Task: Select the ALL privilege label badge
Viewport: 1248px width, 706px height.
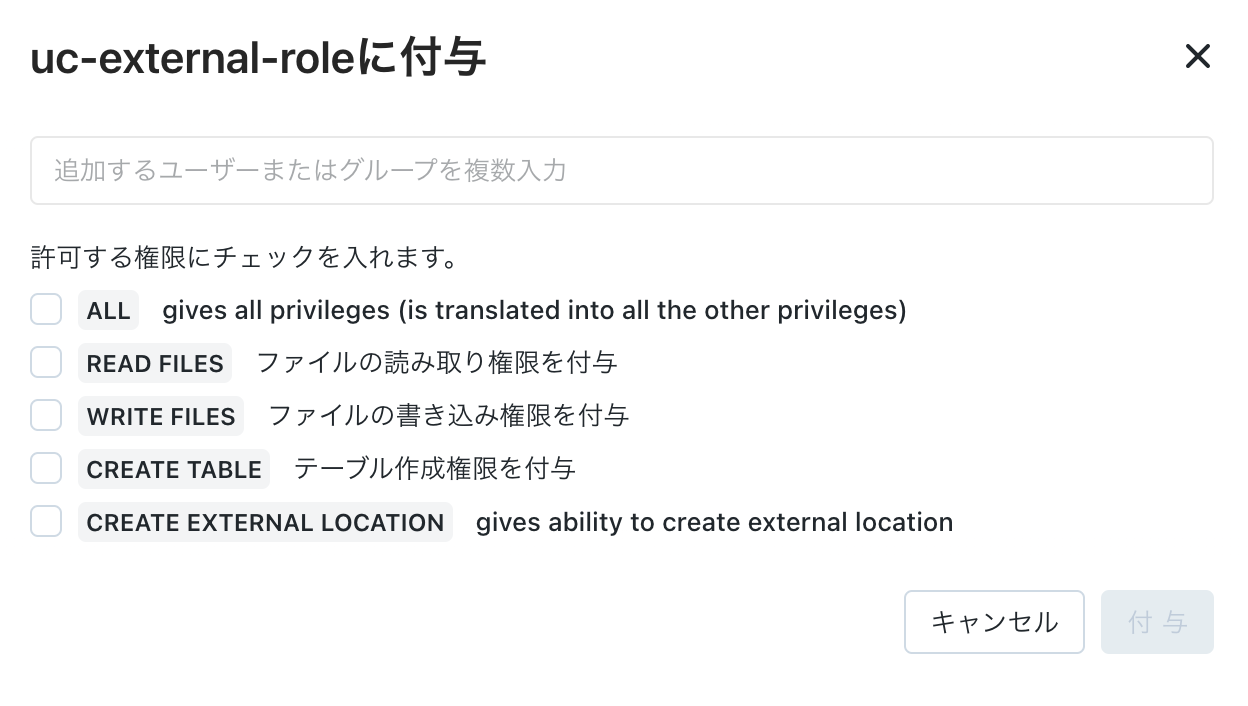Action: pyautogui.click(x=108, y=310)
